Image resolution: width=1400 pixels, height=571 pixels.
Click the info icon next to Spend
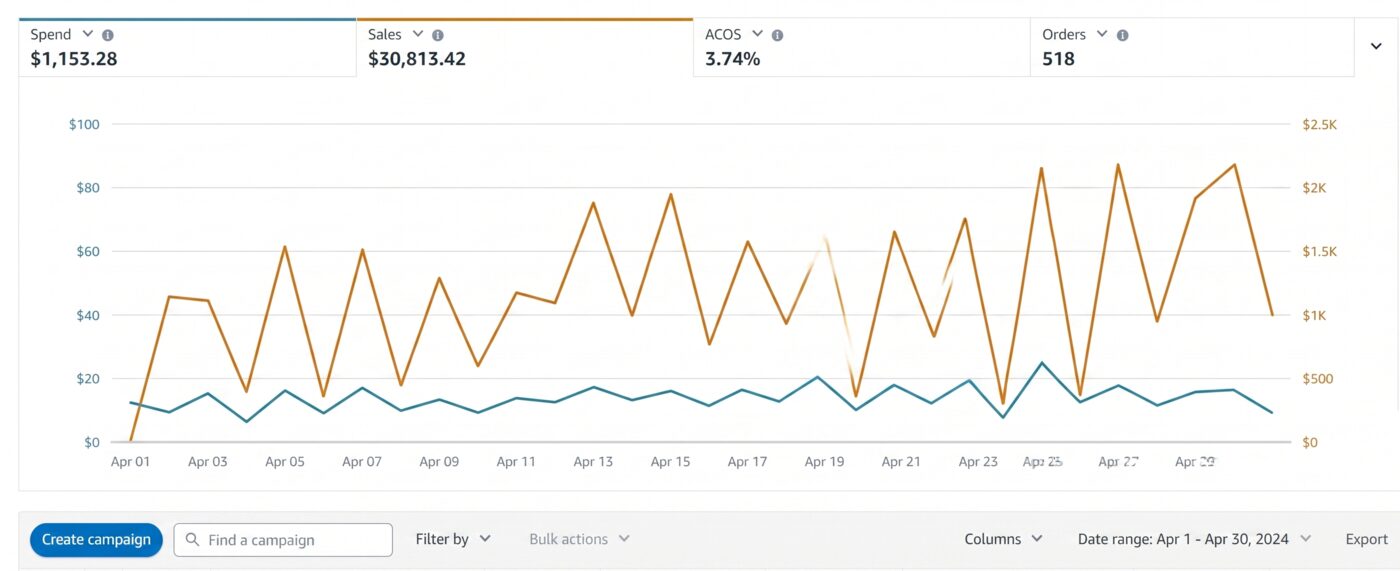click(x=107, y=35)
